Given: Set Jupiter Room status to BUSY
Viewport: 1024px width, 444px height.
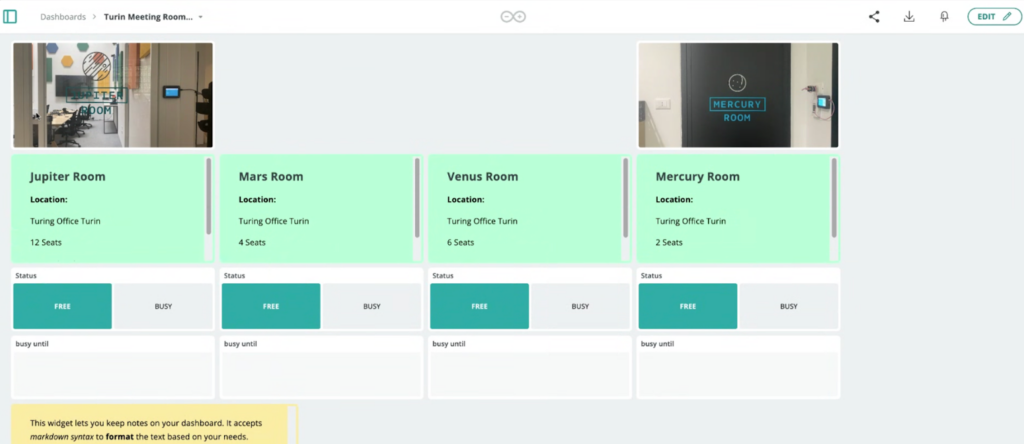Looking at the screenshot, I should click(163, 306).
